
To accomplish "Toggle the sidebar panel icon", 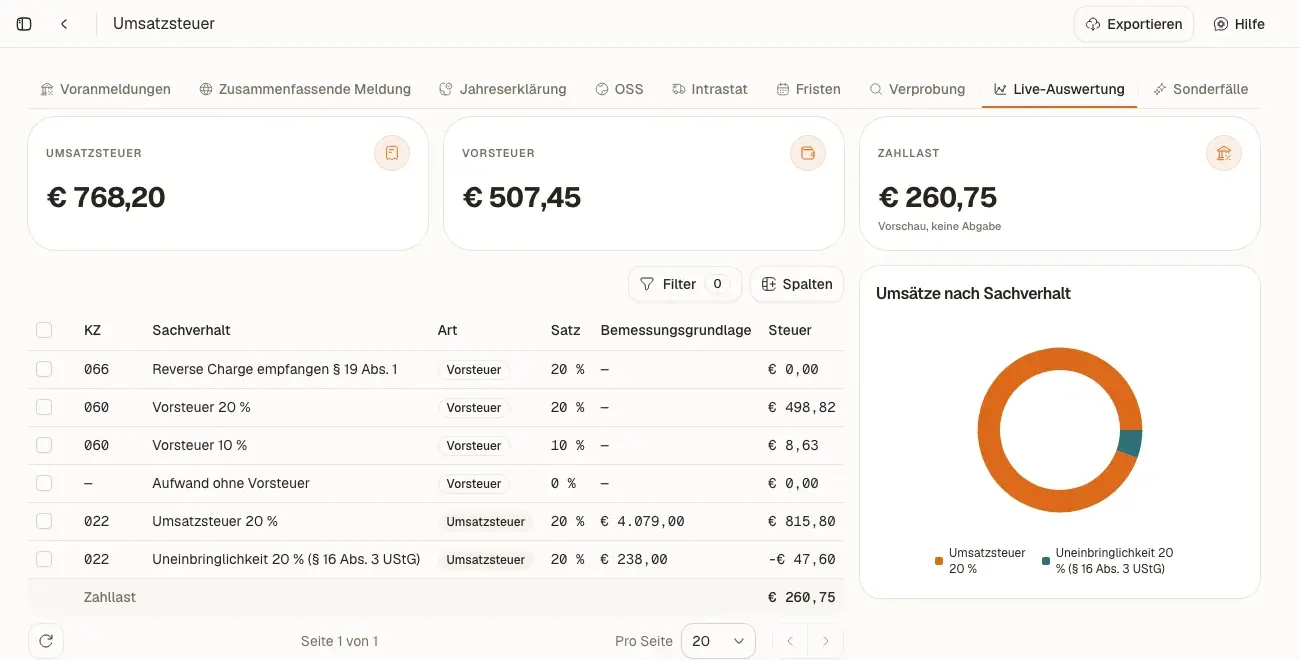I will (x=25, y=24).
